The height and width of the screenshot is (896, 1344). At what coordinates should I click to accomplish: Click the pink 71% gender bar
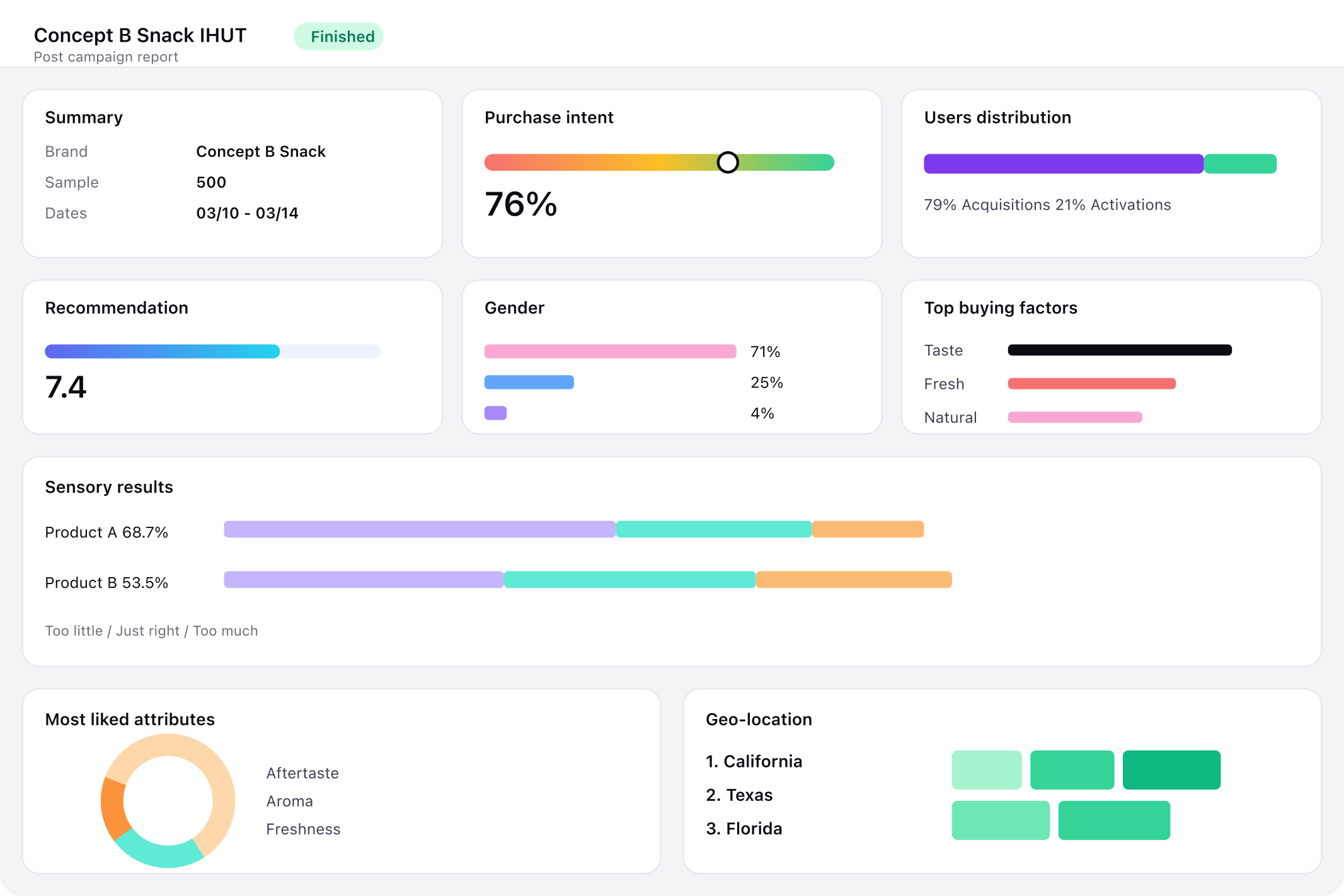(610, 352)
